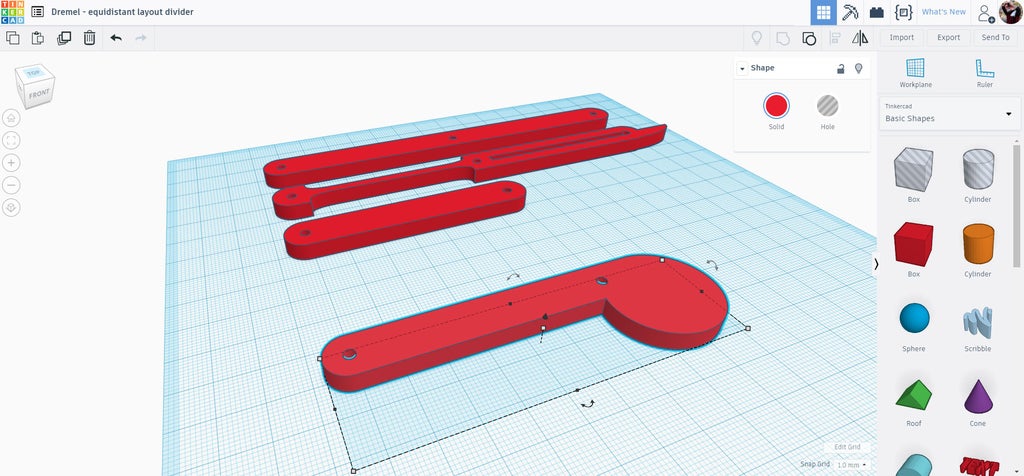1024x476 pixels.
Task: Click the Show all lightbulb icon
Action: pyautogui.click(x=757, y=38)
